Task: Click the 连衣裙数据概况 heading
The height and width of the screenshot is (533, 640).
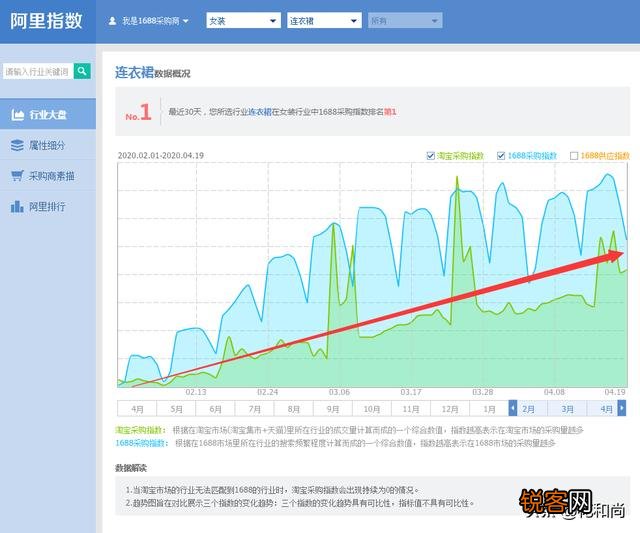Action: [x=153, y=72]
